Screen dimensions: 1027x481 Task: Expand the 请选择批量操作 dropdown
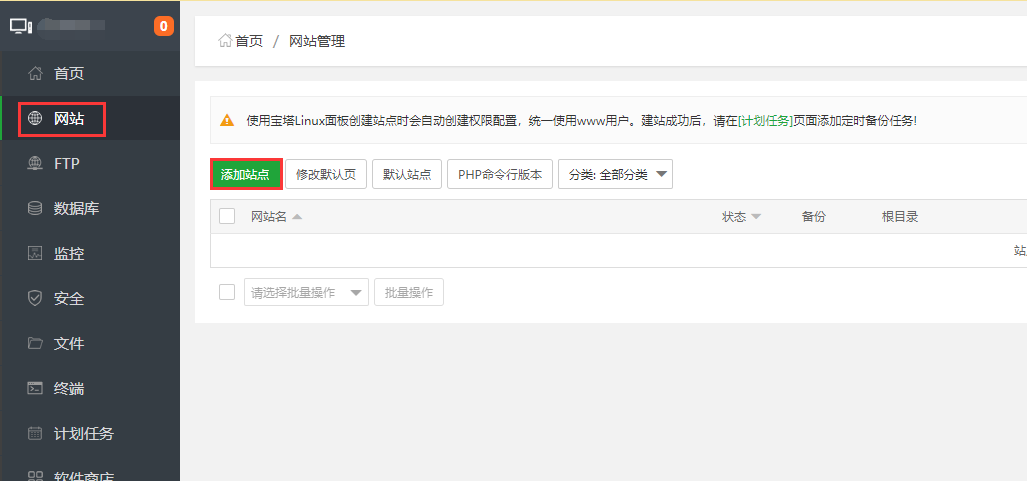306,292
